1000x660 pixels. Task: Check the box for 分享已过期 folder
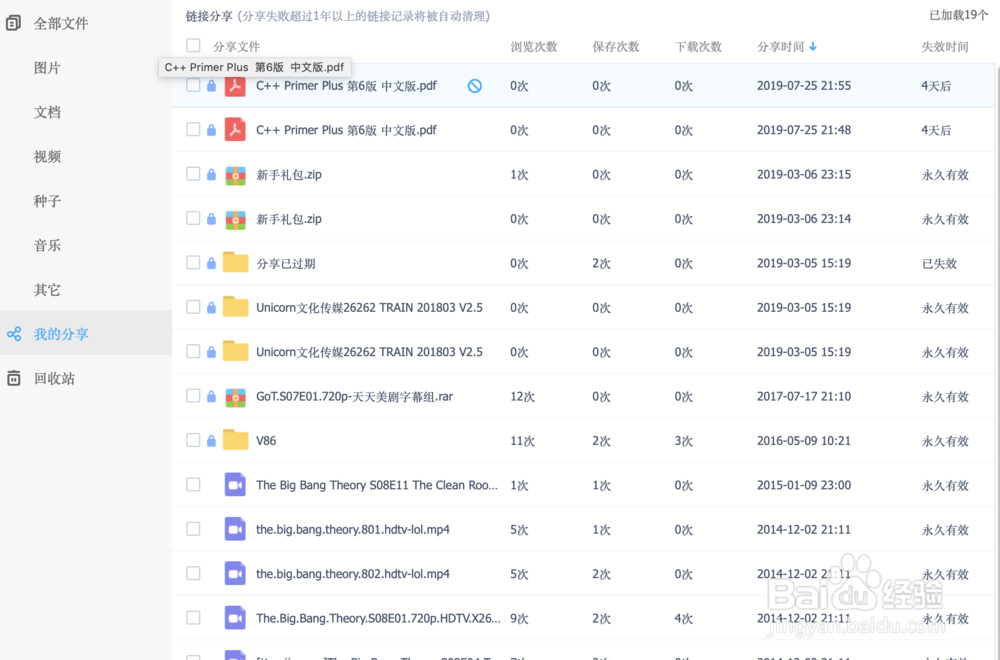(193, 263)
